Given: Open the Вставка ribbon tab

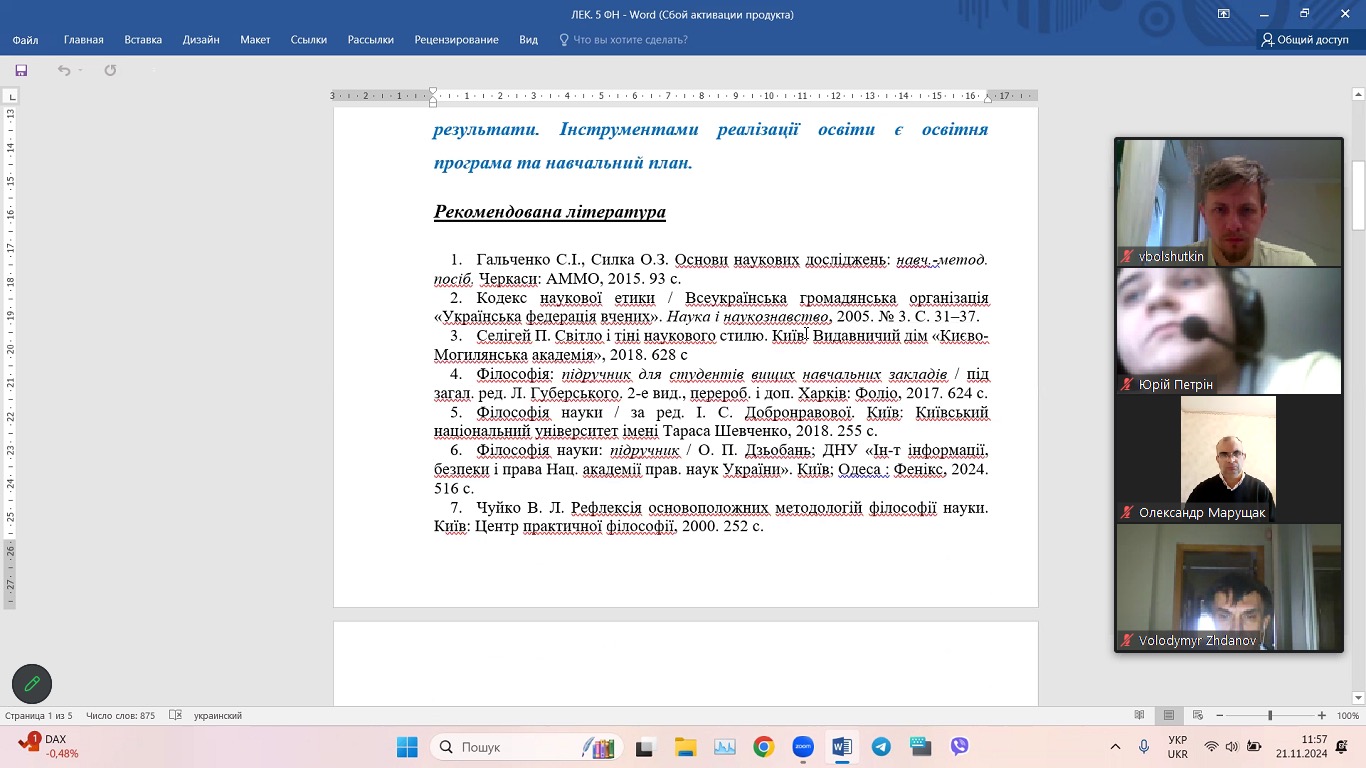Looking at the screenshot, I should (143, 40).
